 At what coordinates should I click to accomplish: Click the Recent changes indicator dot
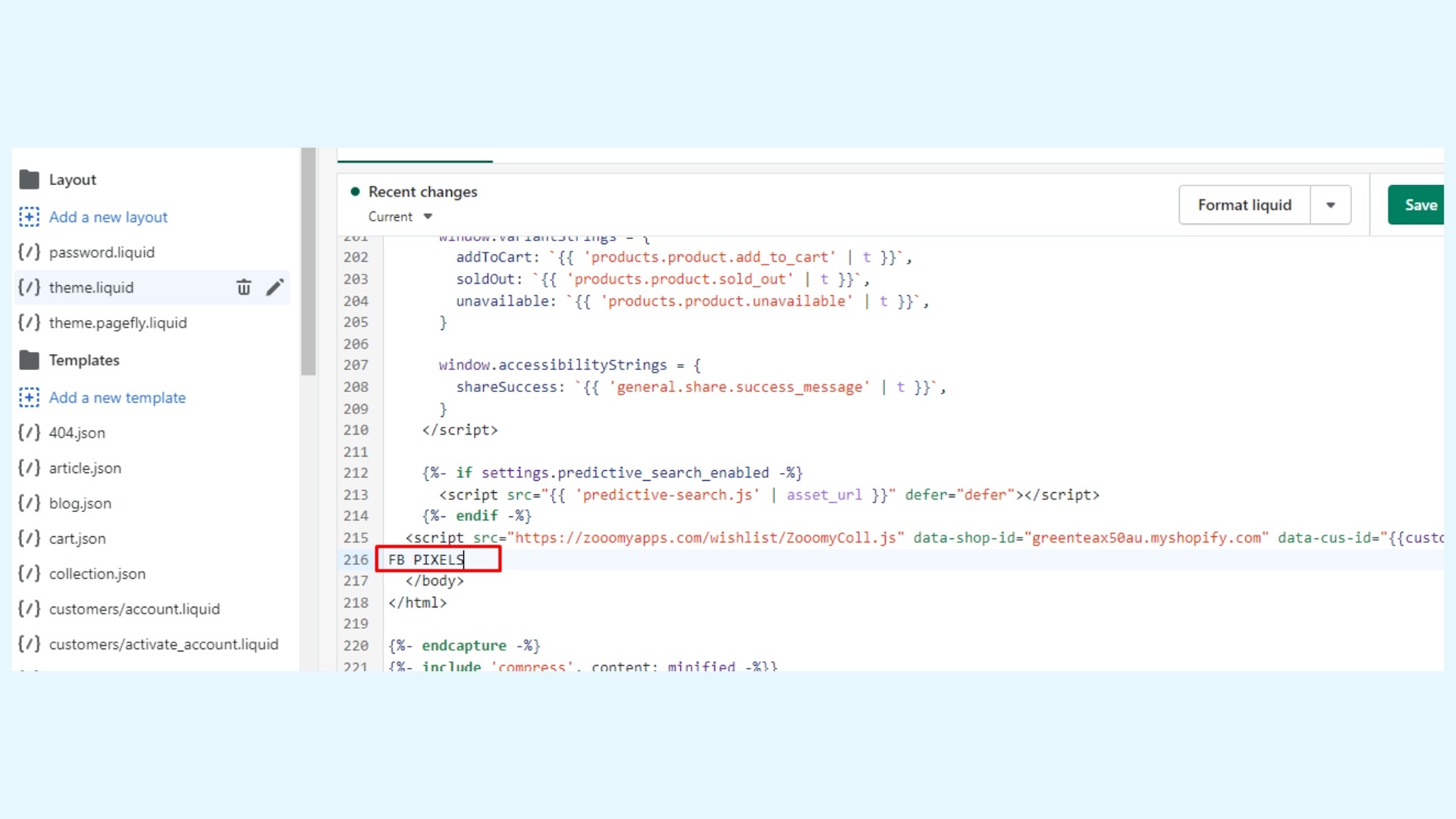pyautogui.click(x=355, y=191)
